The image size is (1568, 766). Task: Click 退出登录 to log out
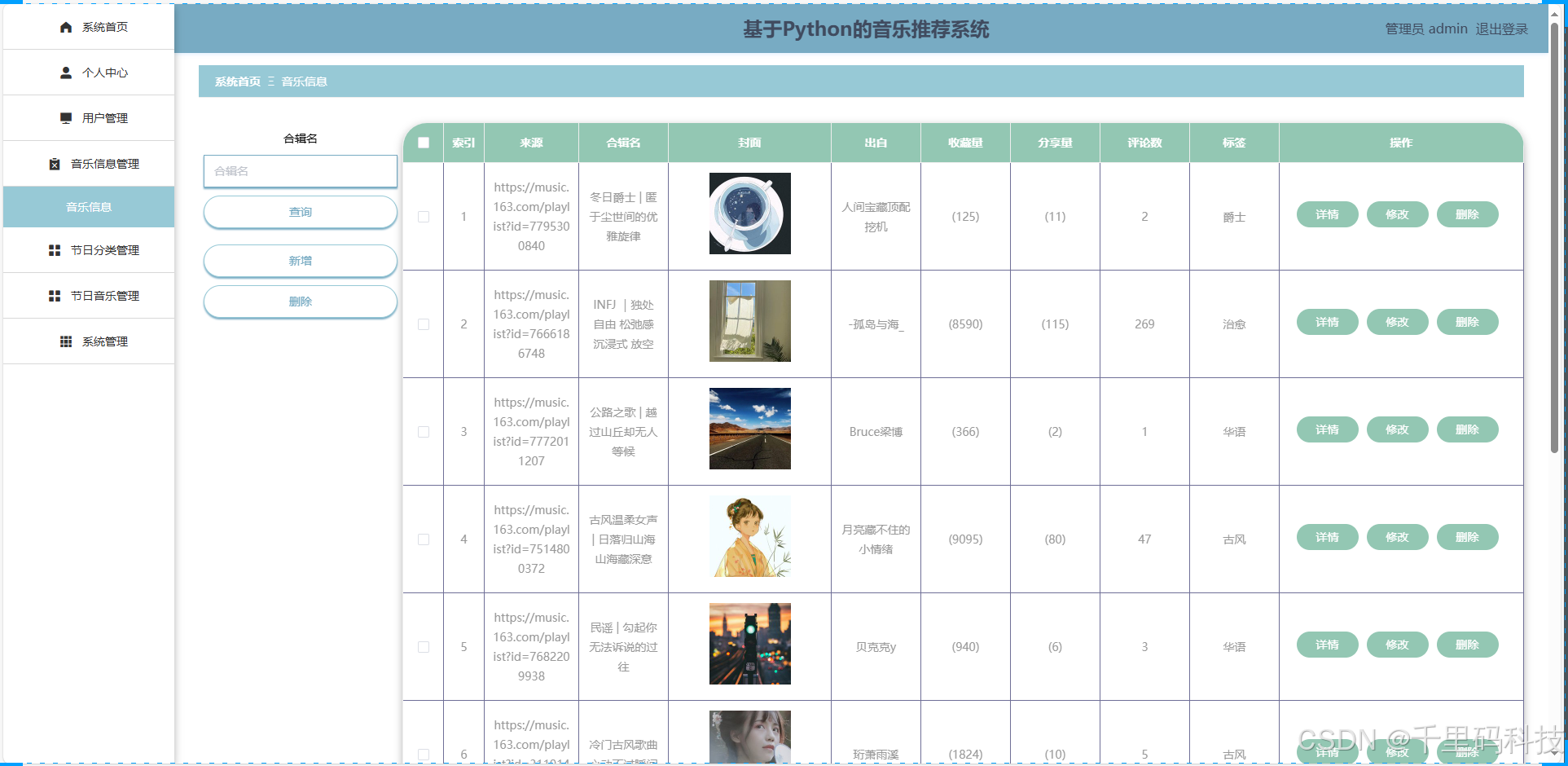click(1502, 29)
